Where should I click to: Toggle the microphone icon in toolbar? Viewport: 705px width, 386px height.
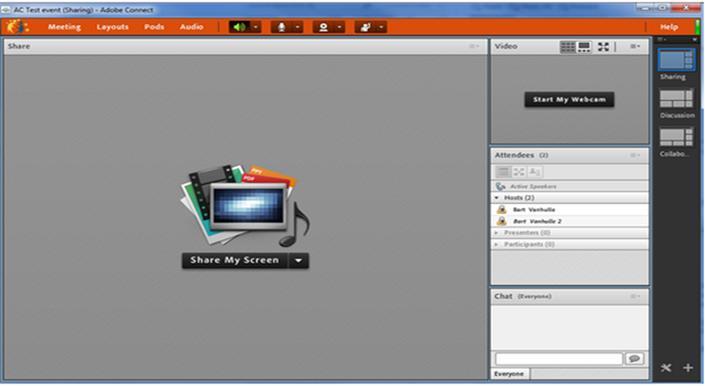coord(281,27)
